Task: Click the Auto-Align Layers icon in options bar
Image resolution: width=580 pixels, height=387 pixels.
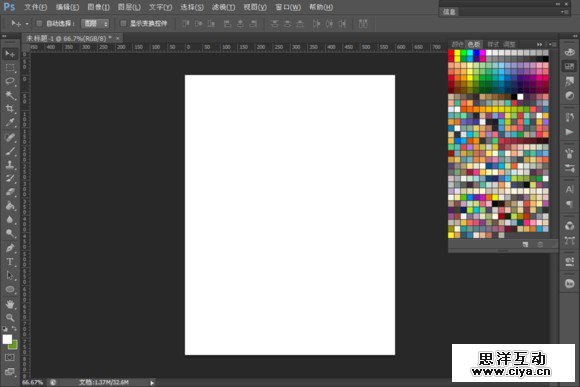Action: coord(363,24)
